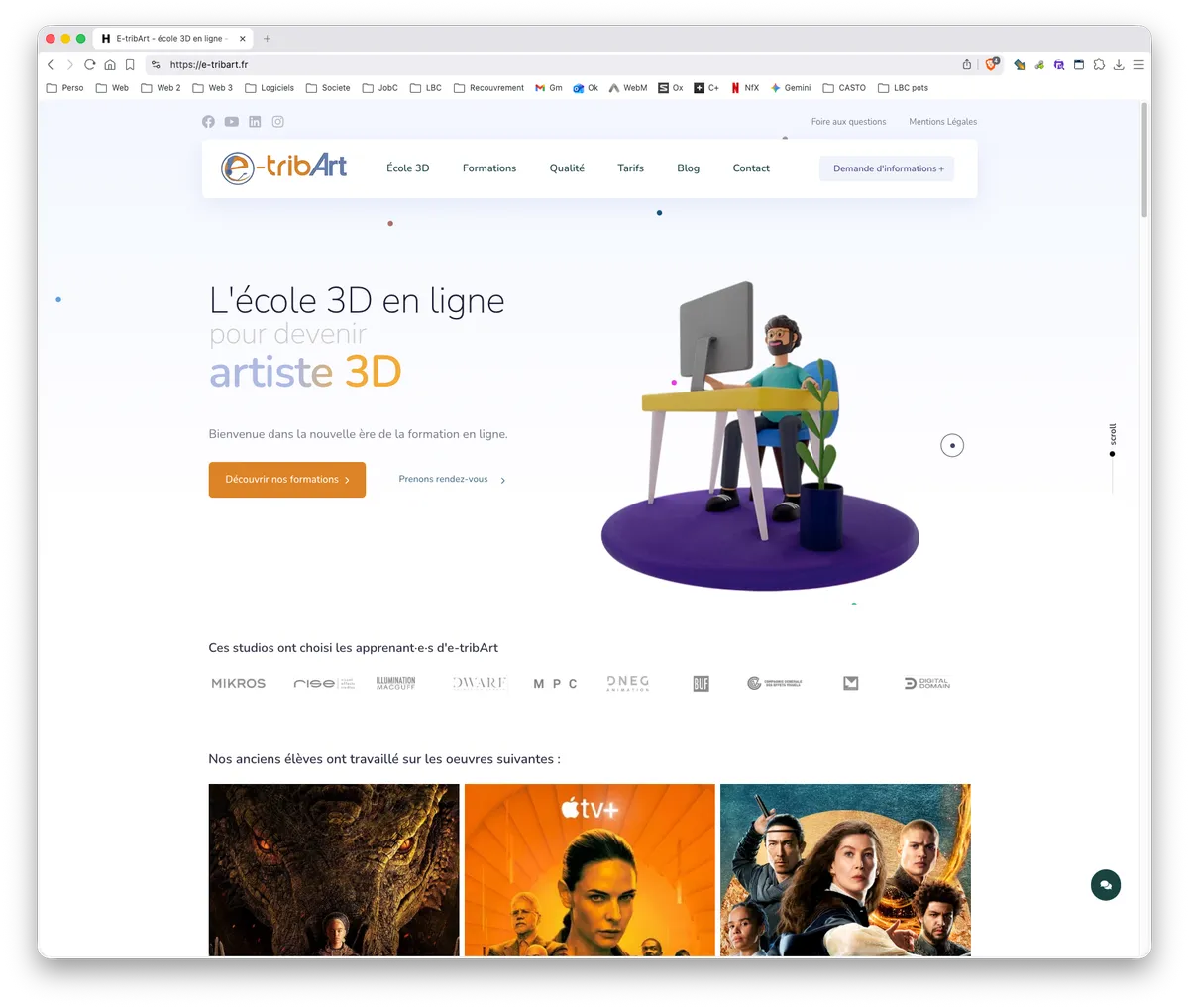This screenshot has height=1008, width=1189.
Task: Open a new tab with plus
Action: pyautogui.click(x=267, y=39)
